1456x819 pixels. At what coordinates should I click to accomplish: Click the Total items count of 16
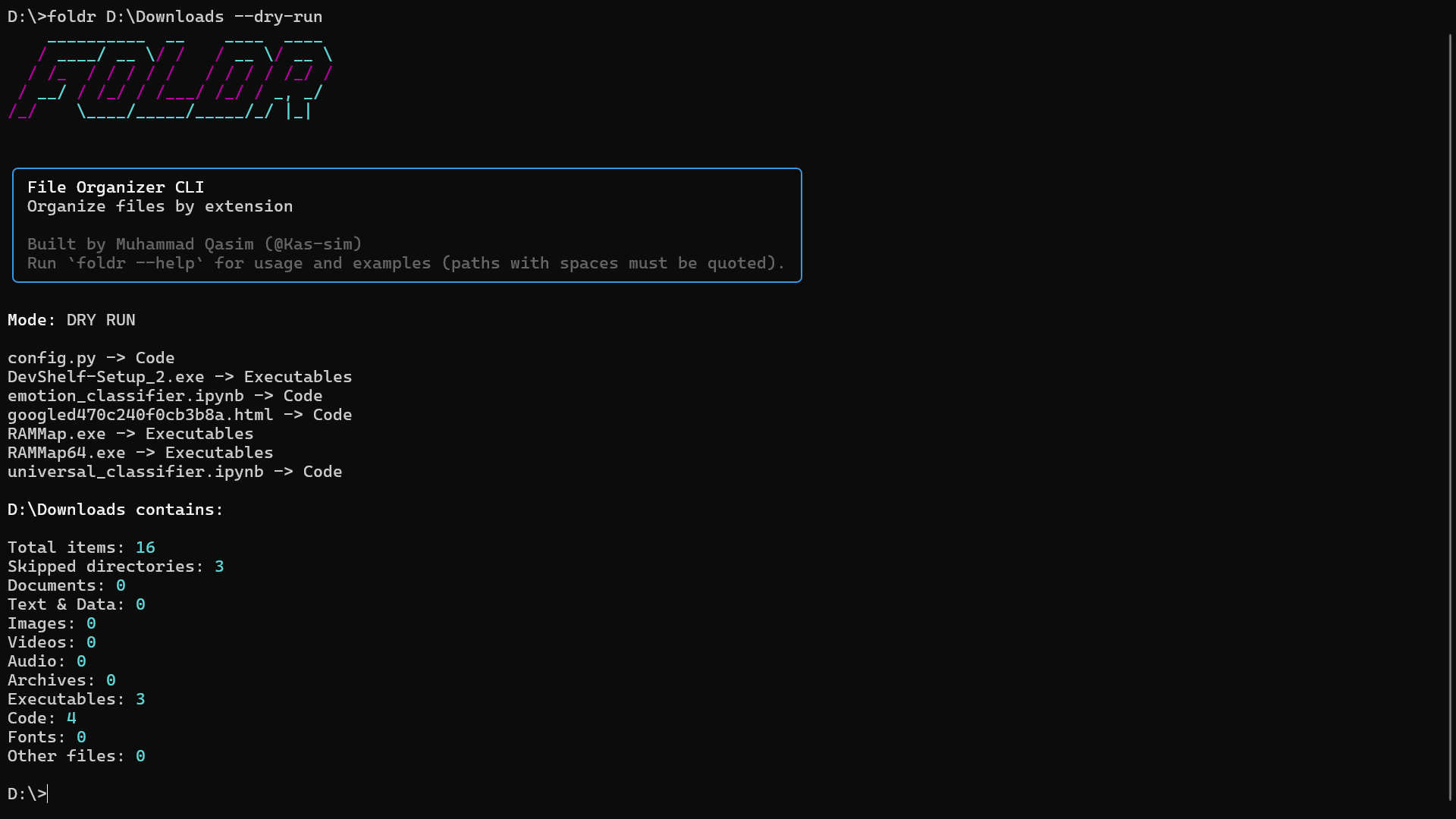(144, 547)
